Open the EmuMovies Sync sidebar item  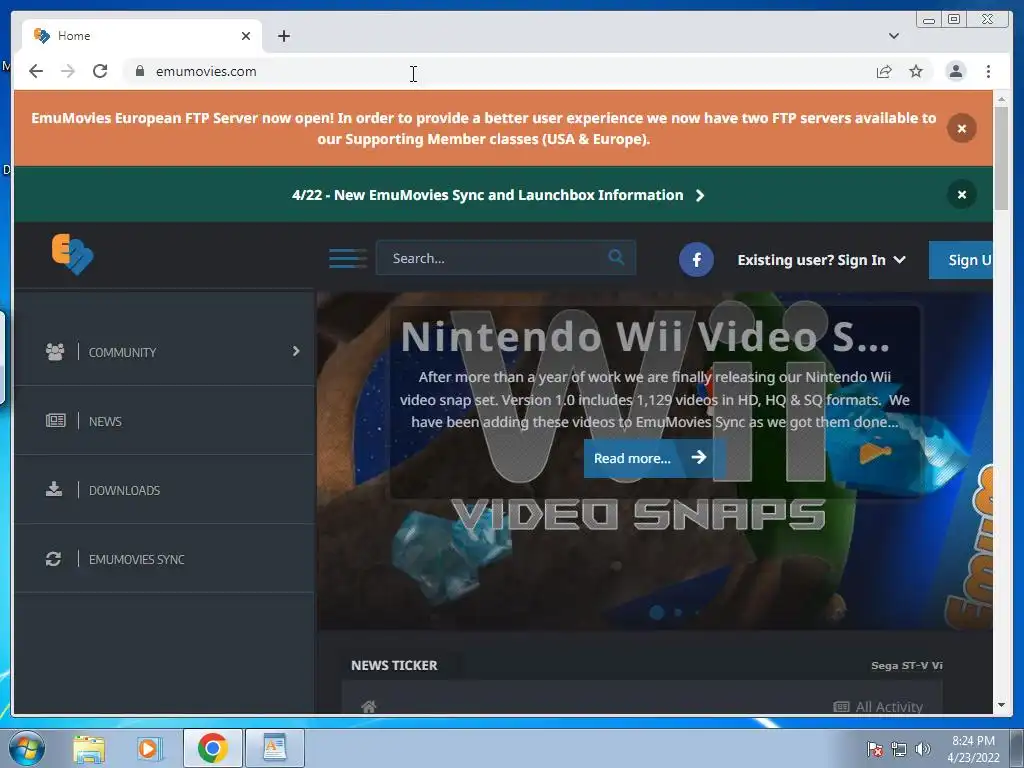coord(164,559)
